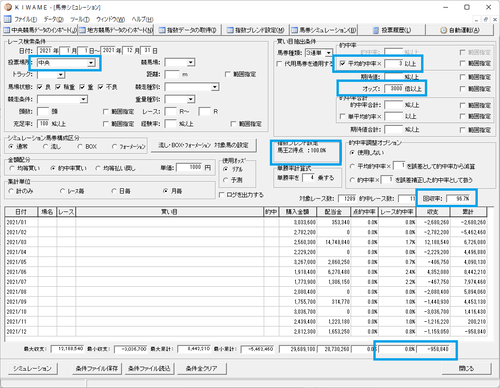Uncheck the 稍重 track condition checkbox
Viewport: 500px width, 388px height.
(x=58, y=87)
